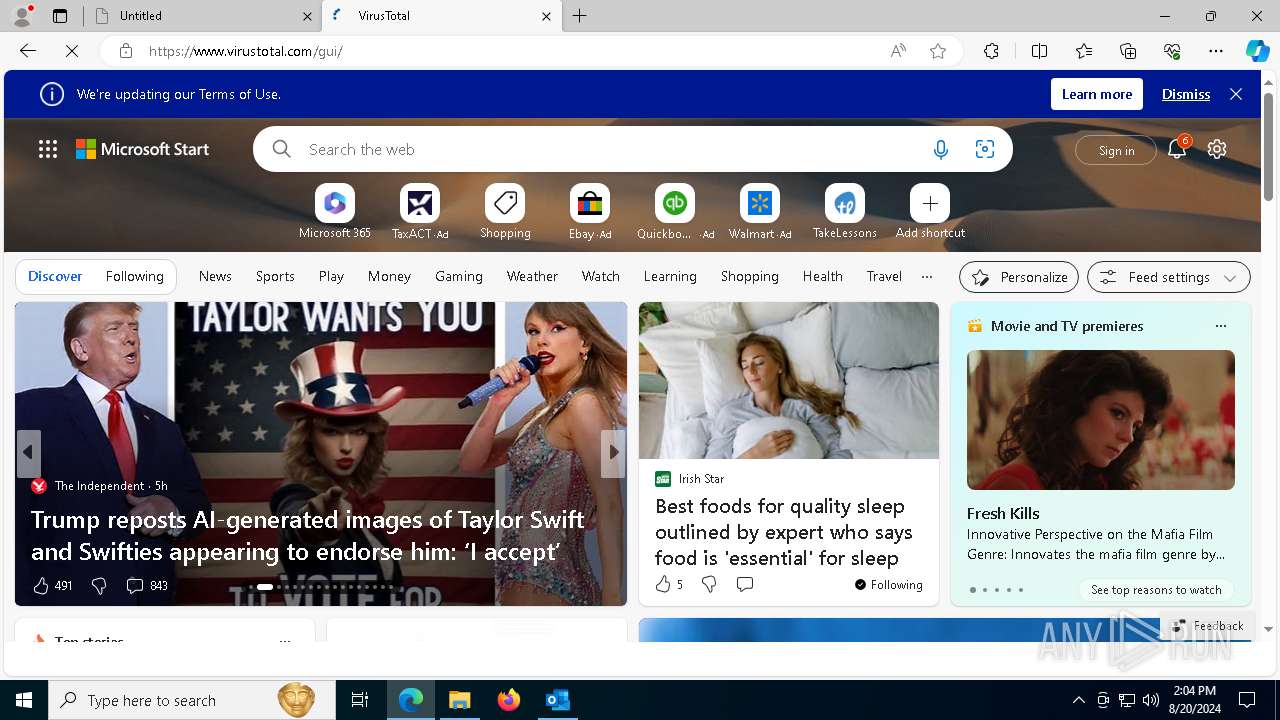Image resolution: width=1280 pixels, height=720 pixels.
Task: Open comments on Trump Taylor Swift story
Action: (x=147, y=586)
